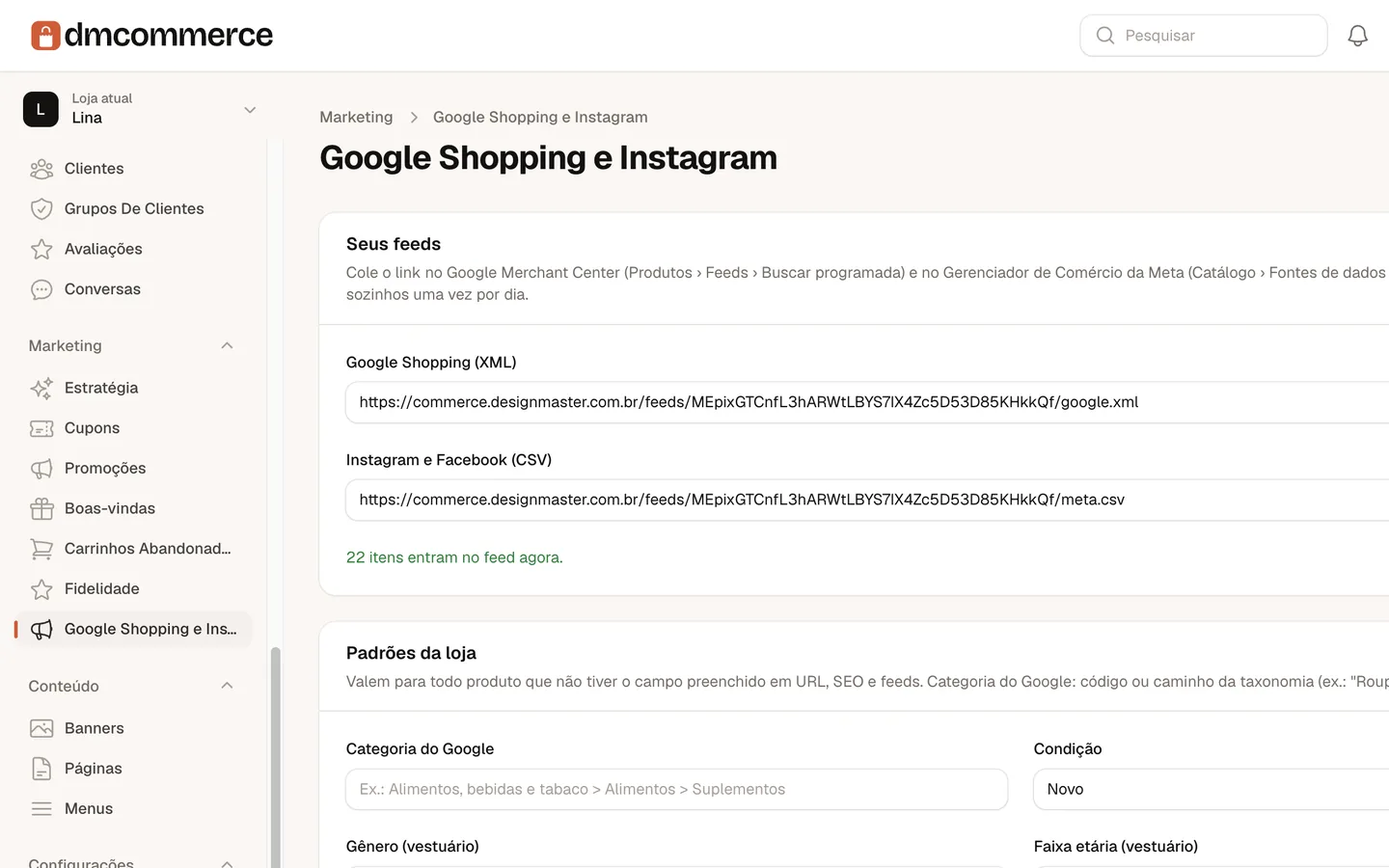Click the Categoria do Google input field
Screen dimensions: 1389x868
click(677, 789)
